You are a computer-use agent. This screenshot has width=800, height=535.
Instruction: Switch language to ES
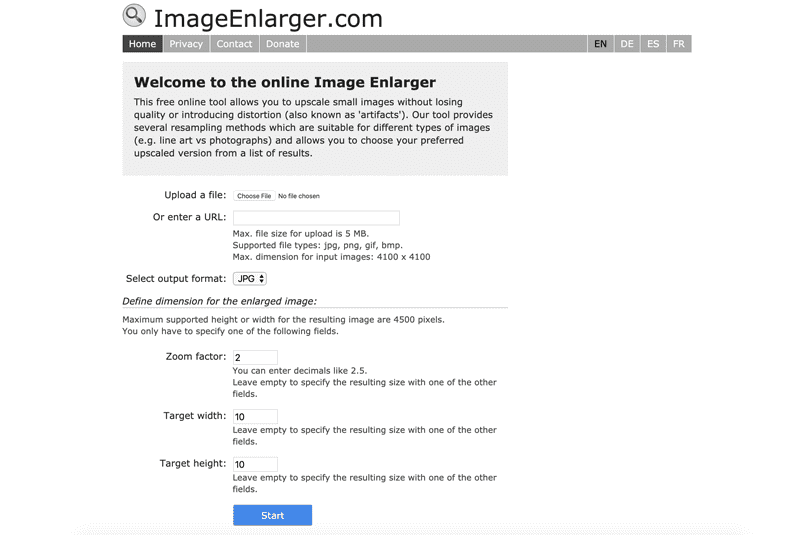coord(653,44)
